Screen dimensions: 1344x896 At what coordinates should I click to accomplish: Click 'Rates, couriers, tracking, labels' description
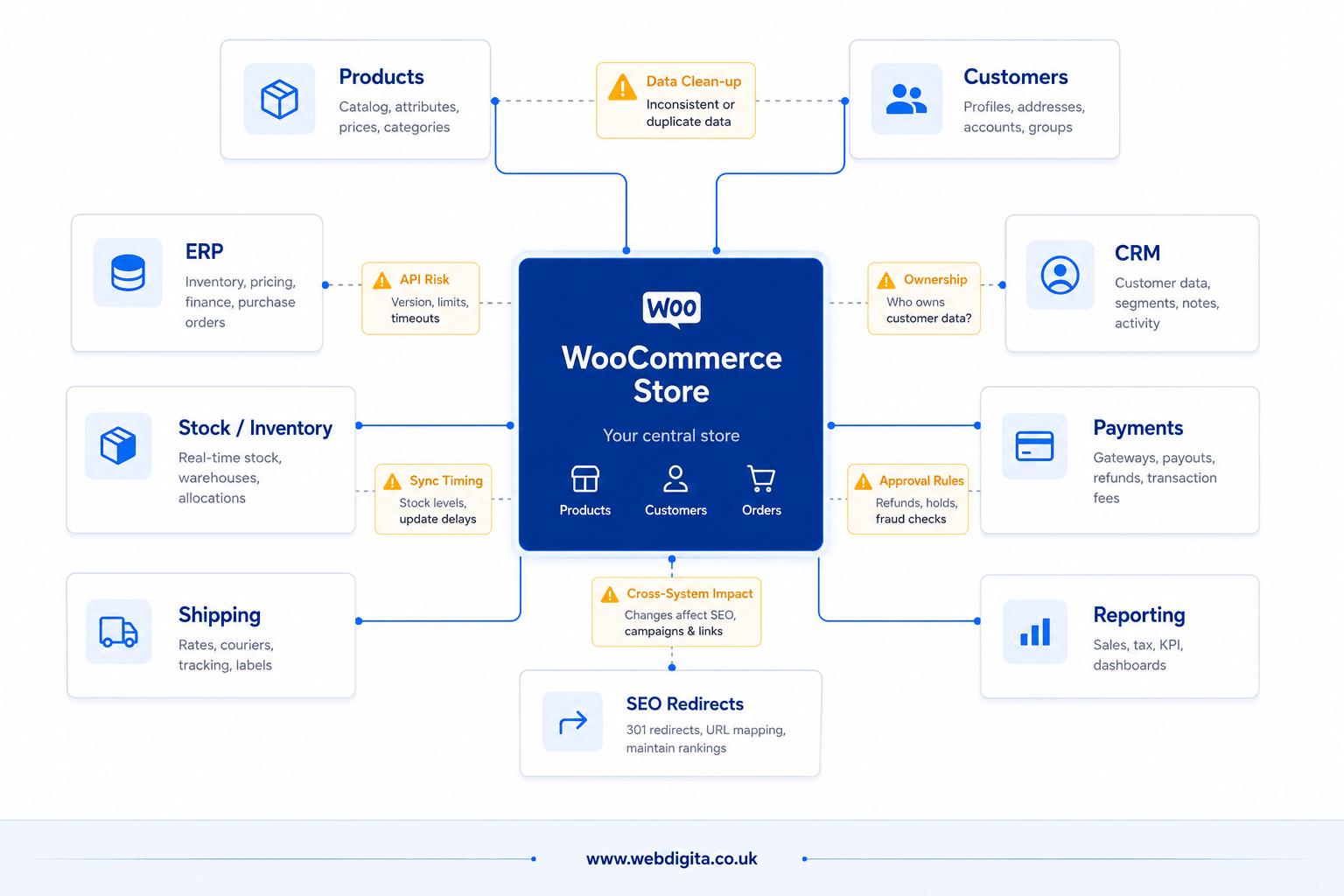(226, 655)
